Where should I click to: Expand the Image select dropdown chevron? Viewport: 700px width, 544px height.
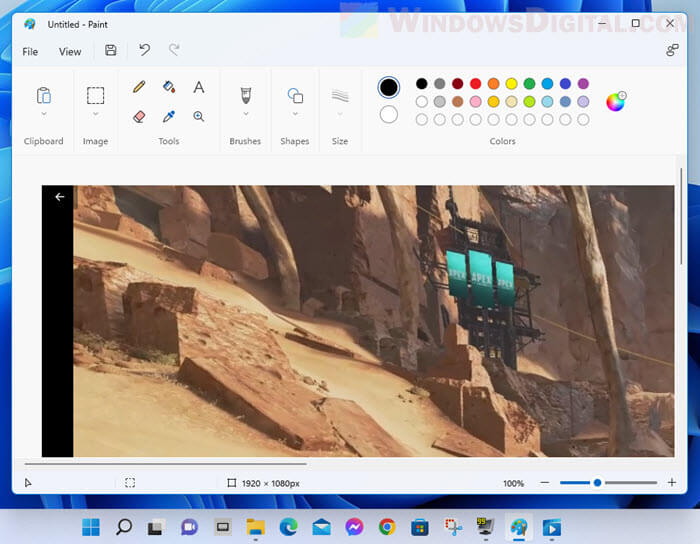point(96,114)
